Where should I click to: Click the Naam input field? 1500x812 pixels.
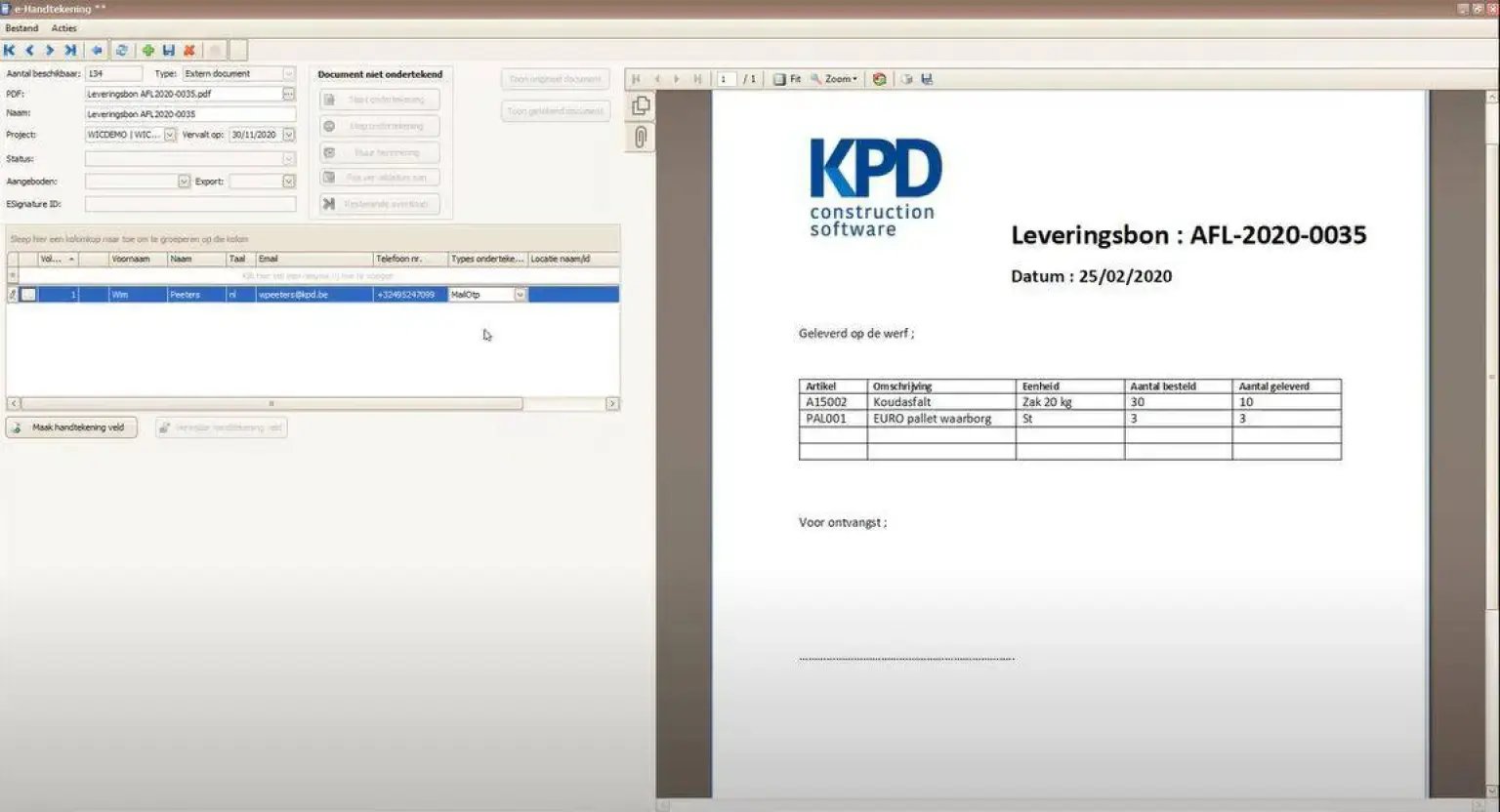[189, 114]
